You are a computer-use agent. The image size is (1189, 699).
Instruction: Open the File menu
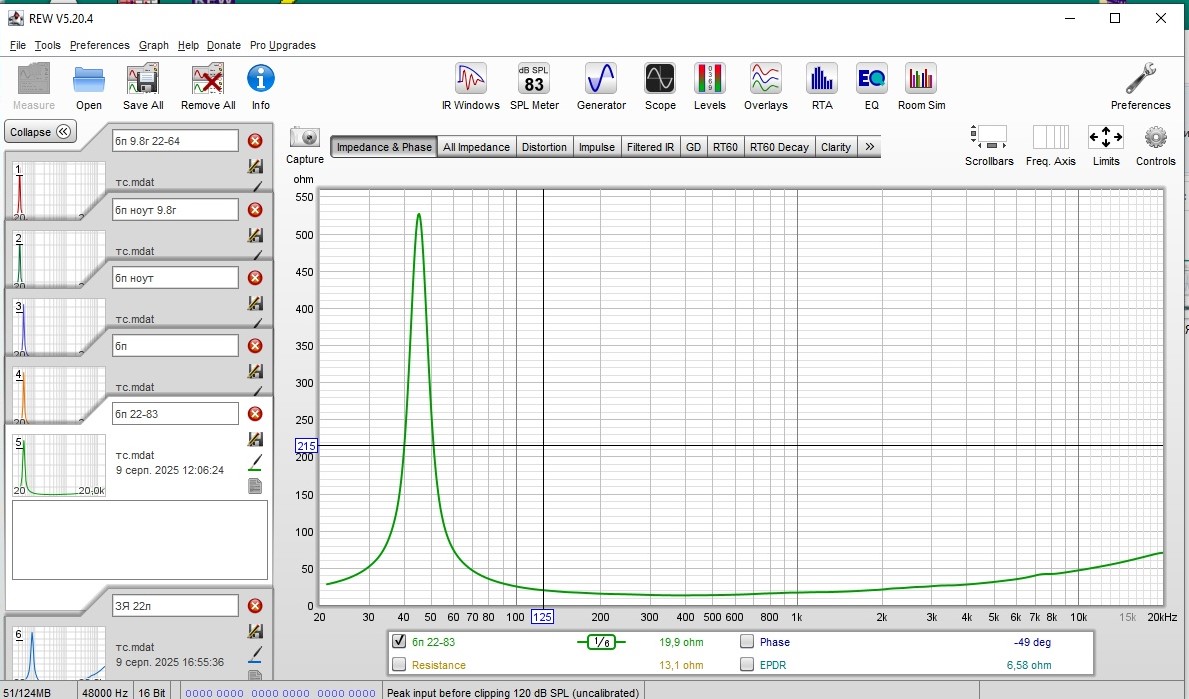17,45
